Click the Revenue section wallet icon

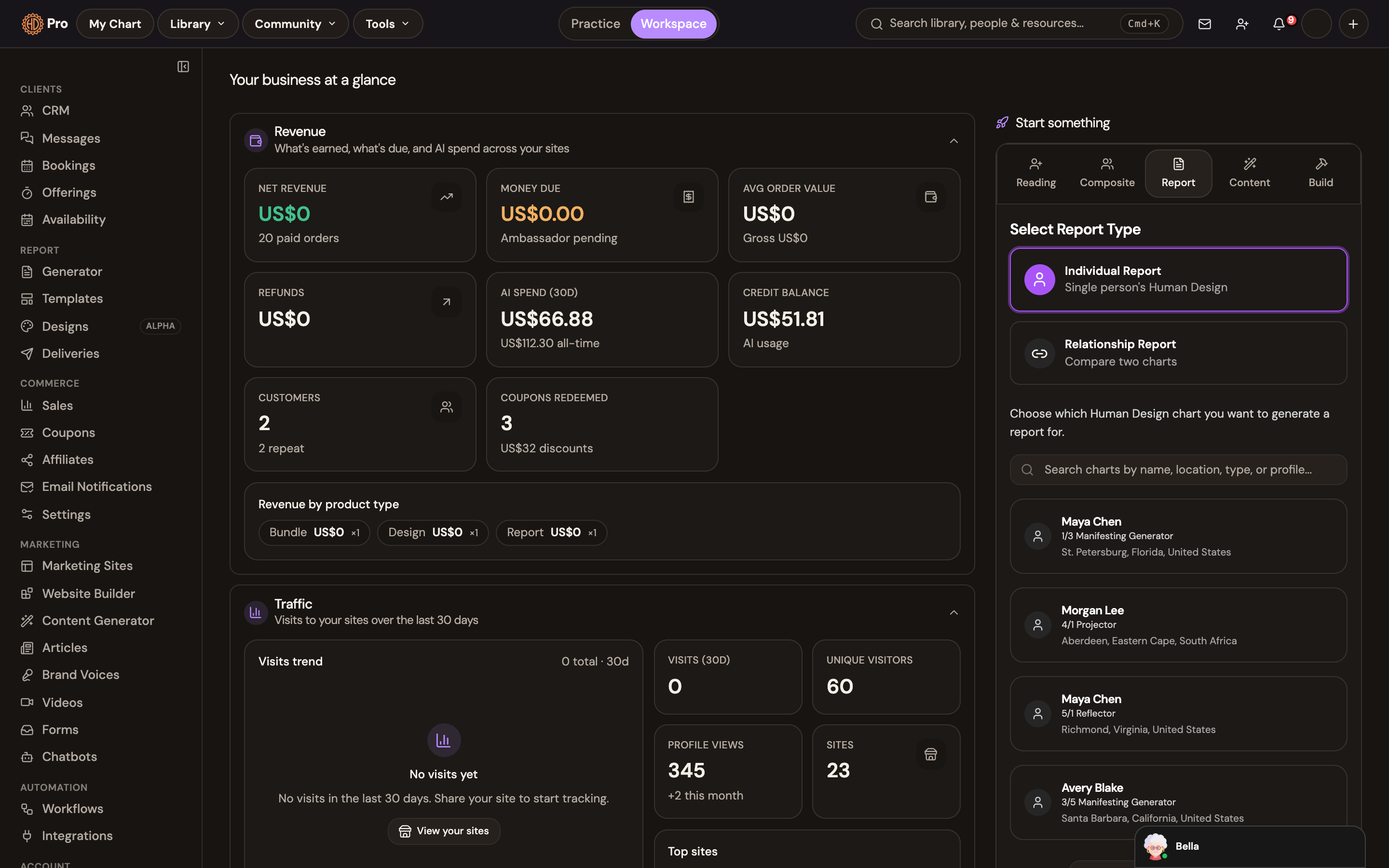tap(256, 140)
